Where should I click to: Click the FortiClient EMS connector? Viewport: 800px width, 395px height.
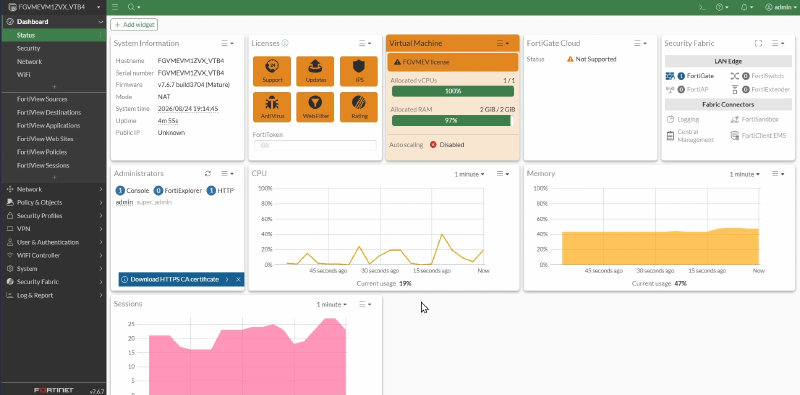pos(759,136)
